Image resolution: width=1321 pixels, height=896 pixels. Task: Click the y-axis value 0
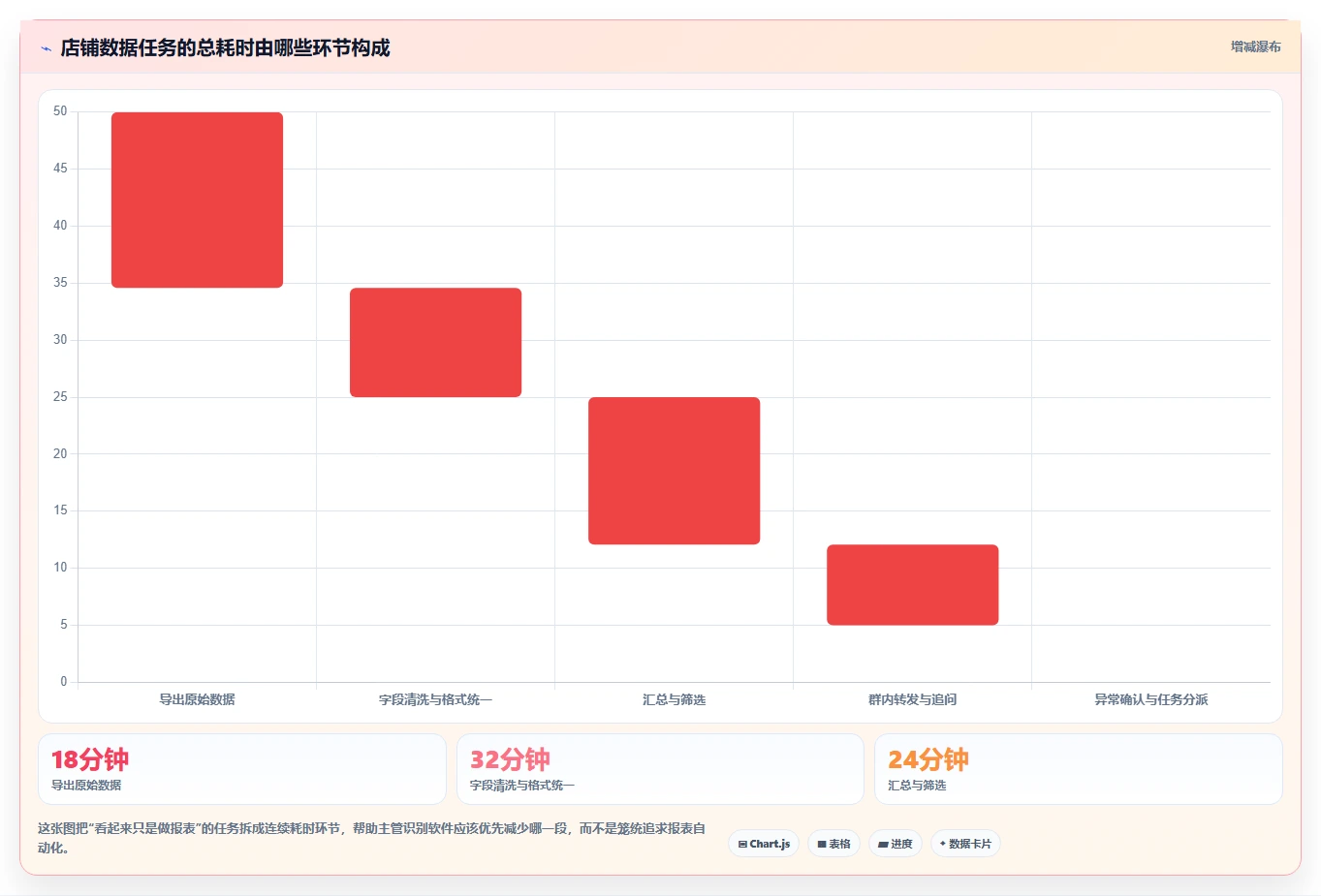click(x=64, y=682)
